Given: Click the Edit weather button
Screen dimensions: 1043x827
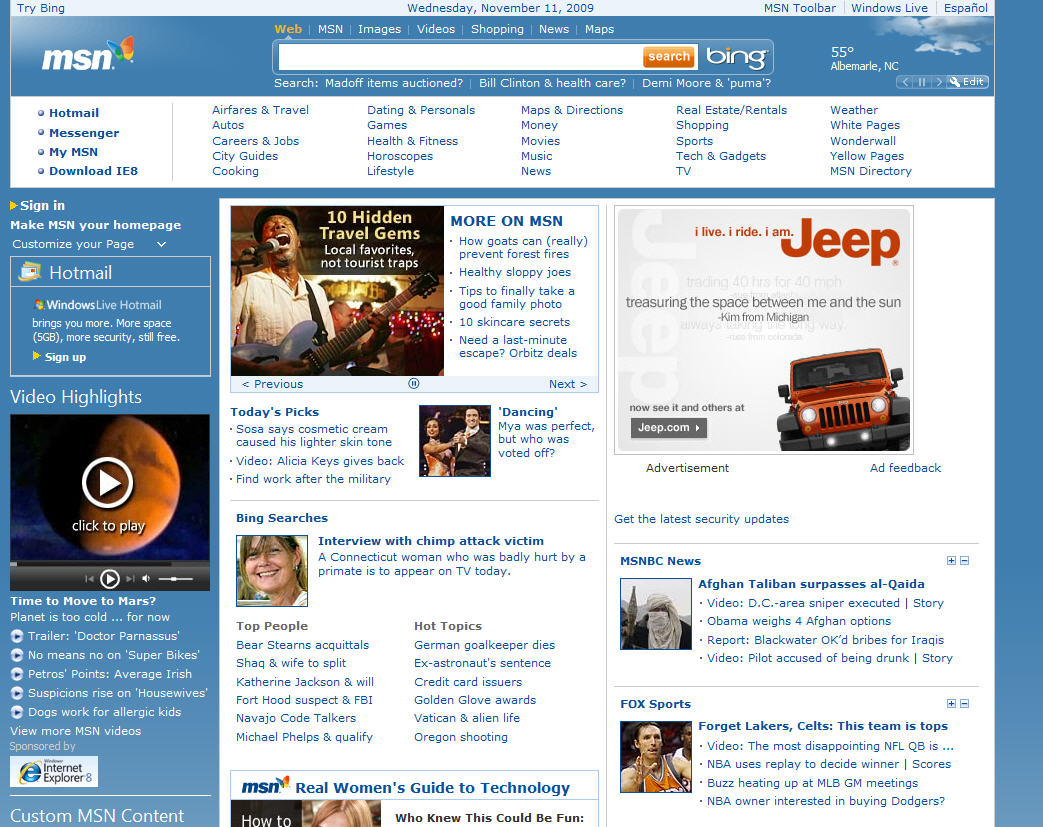Looking at the screenshot, I should click(968, 82).
